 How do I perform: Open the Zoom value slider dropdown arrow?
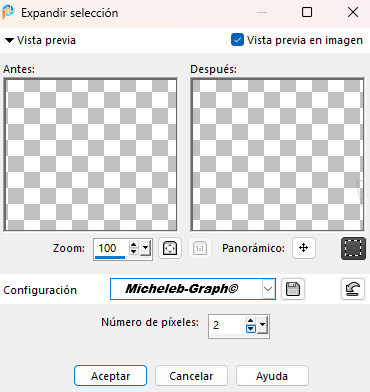[145, 248]
